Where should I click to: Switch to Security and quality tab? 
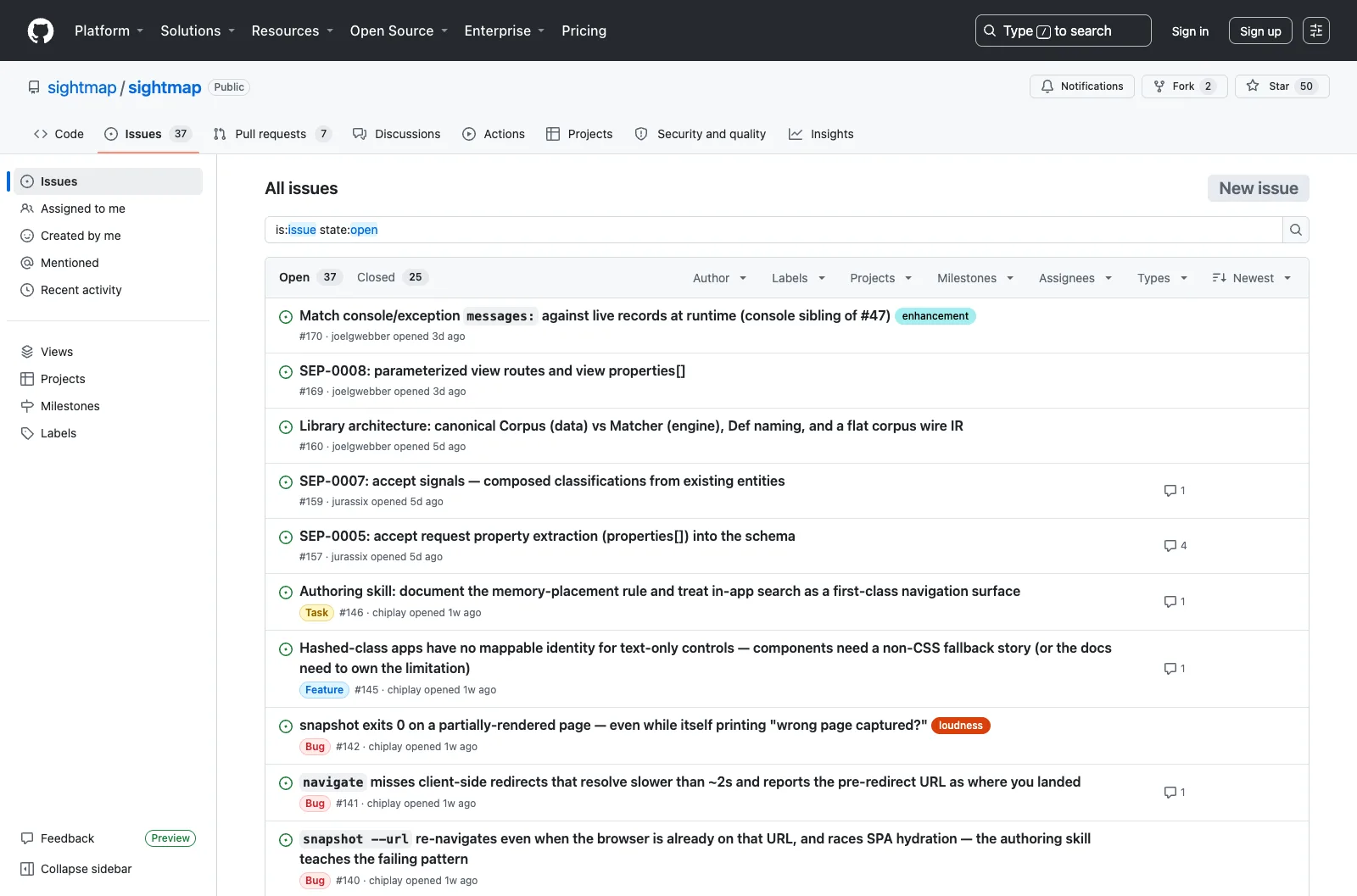coord(701,134)
